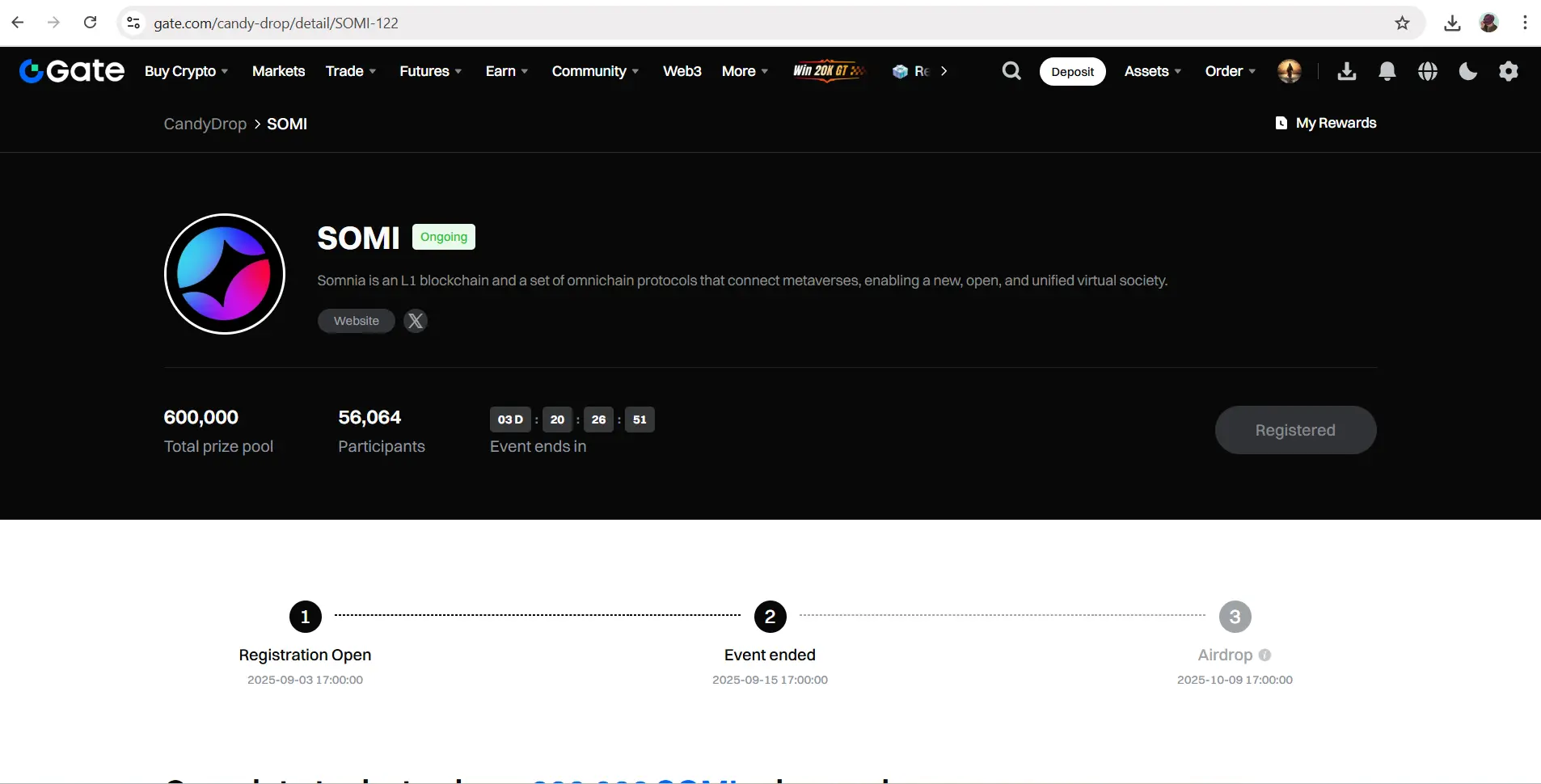Open SOMI's X social profile icon

[x=416, y=321]
